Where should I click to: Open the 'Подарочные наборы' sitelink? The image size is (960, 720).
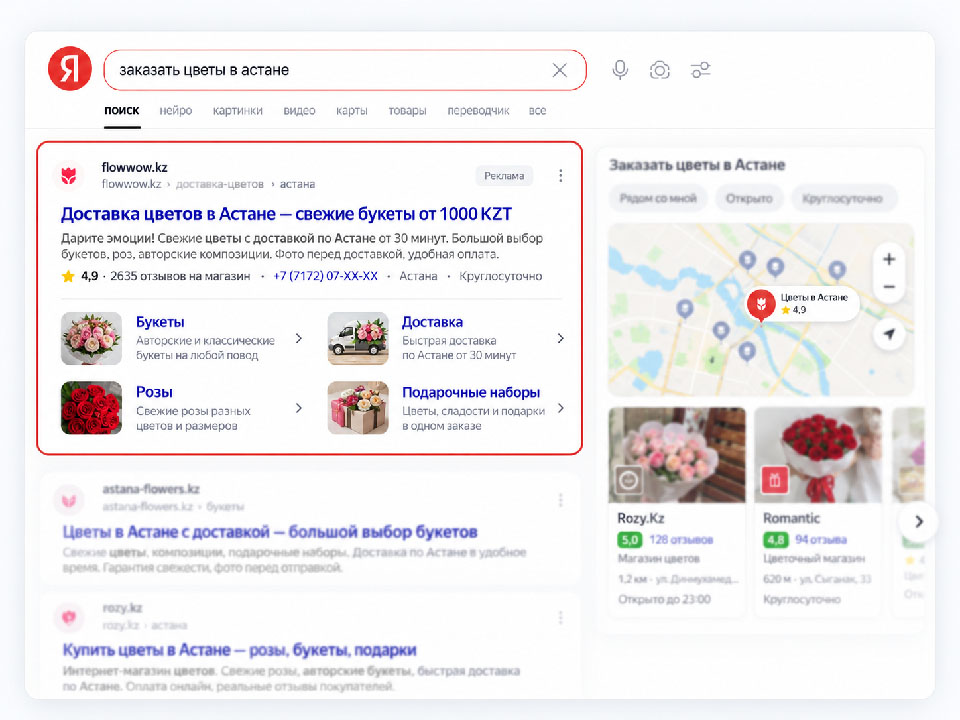471,392
